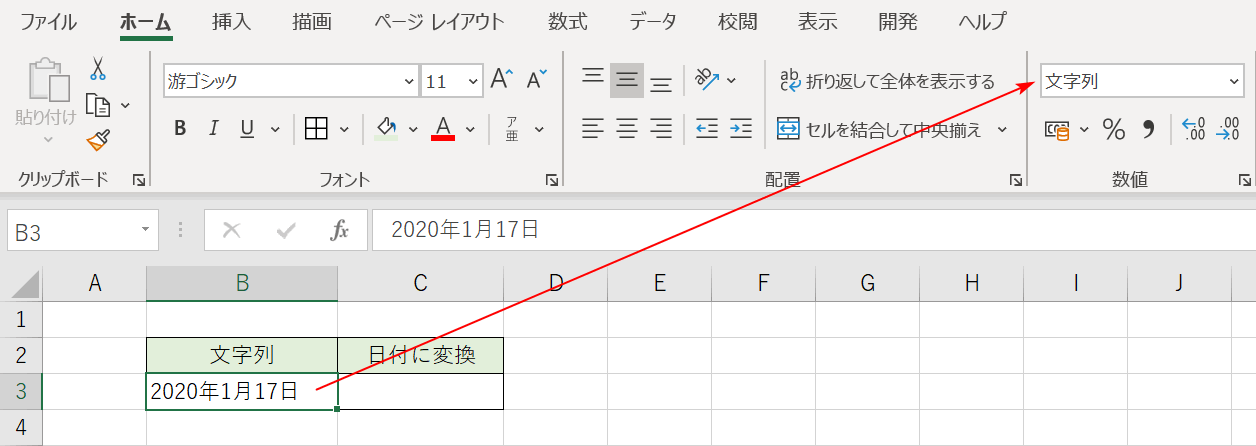Align text to vertical middle
1256x446 pixels.
click(627, 80)
